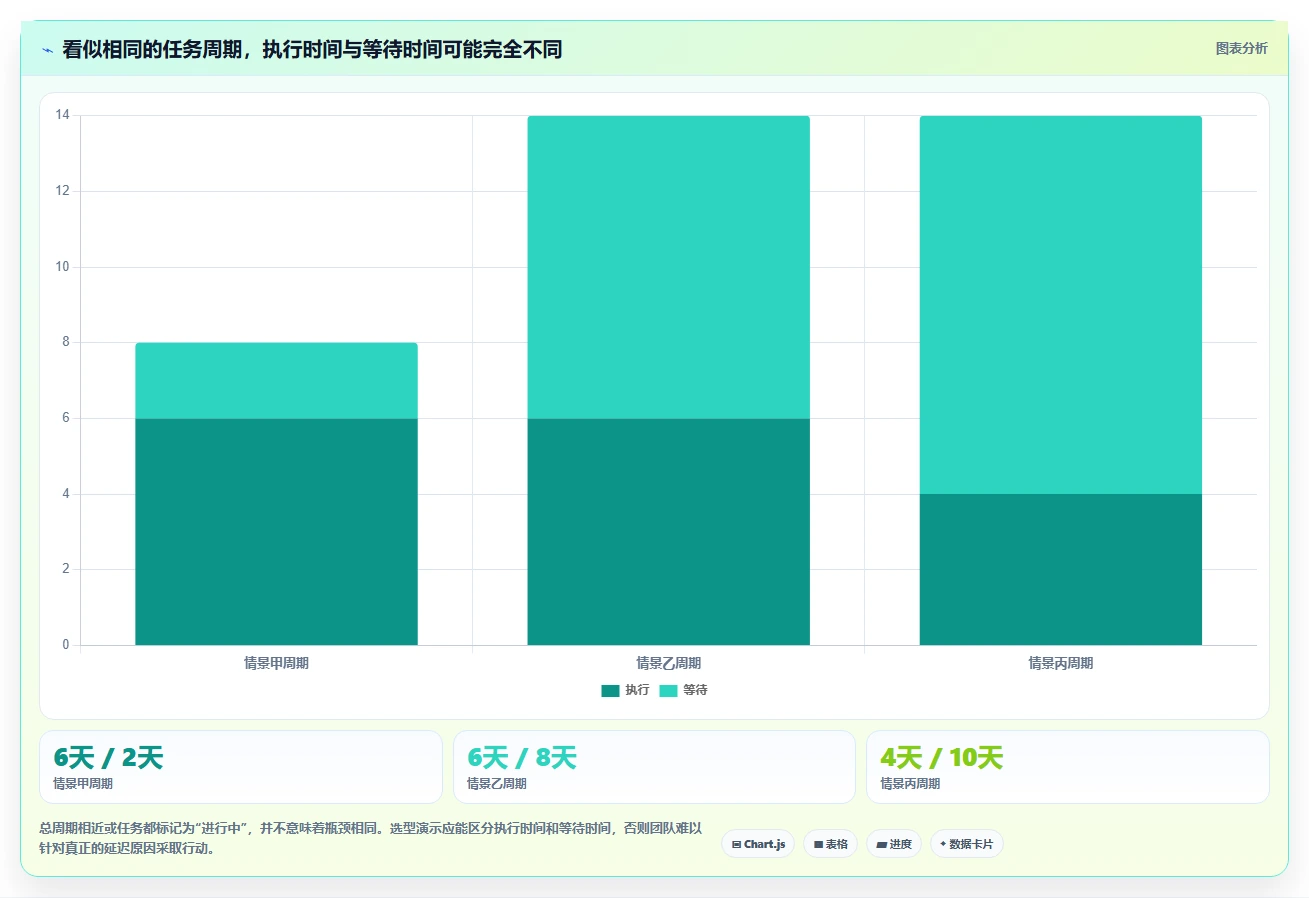Click 情景丙周期 waiting bar segment
1309x898 pixels.
tap(1061, 304)
